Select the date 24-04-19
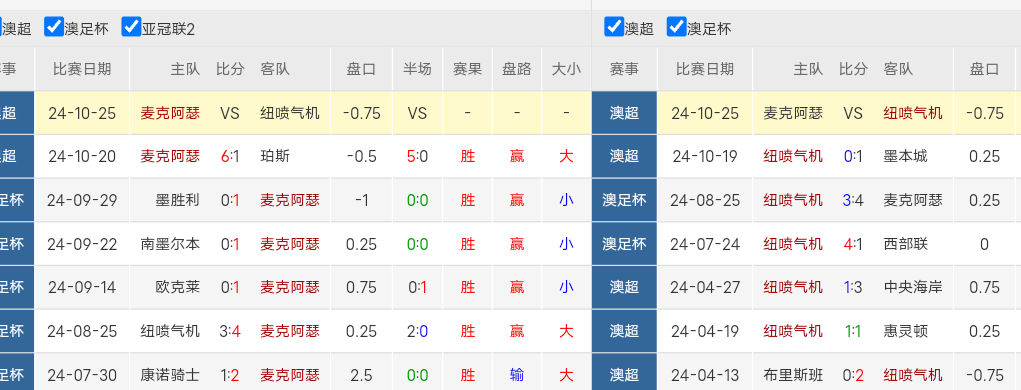This screenshot has width=1021, height=390. coord(705,331)
